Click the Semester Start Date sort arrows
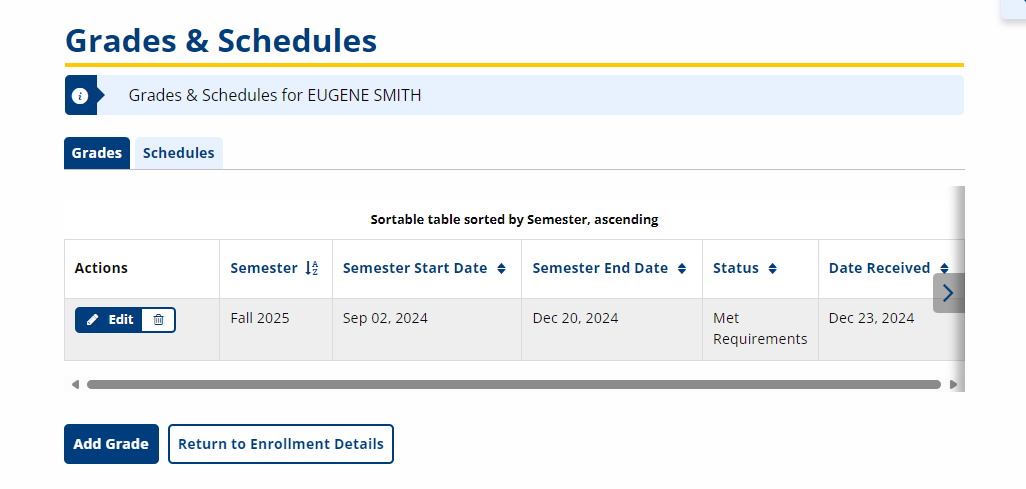1026x489 pixels. point(501,268)
